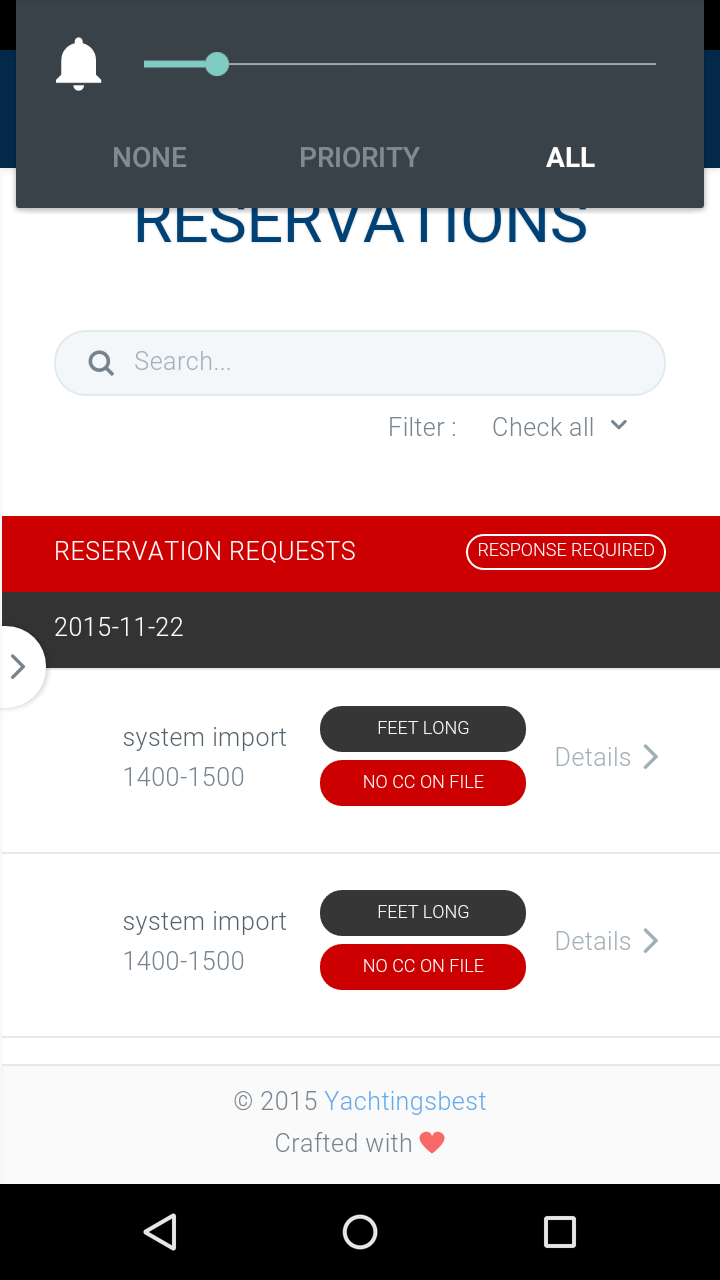Click the Filter dropdown chevron arrow
The image size is (720, 1280).
pos(619,425)
